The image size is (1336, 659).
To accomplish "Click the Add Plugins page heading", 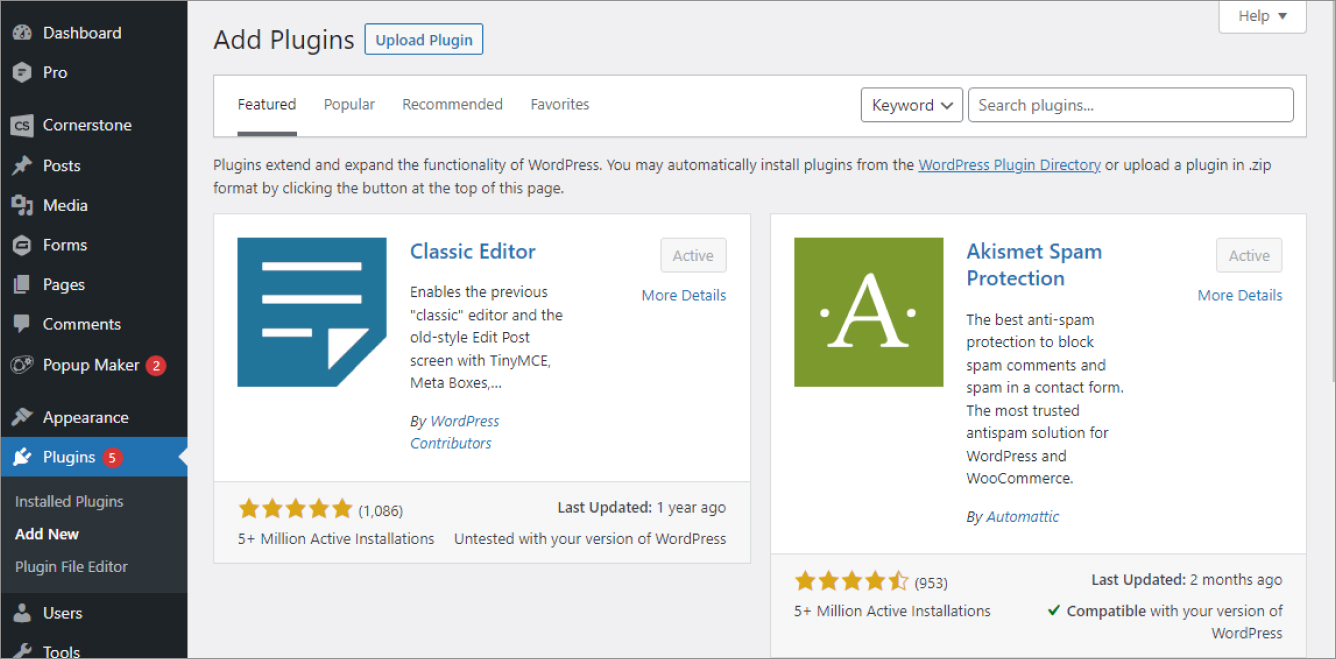I will click(284, 40).
